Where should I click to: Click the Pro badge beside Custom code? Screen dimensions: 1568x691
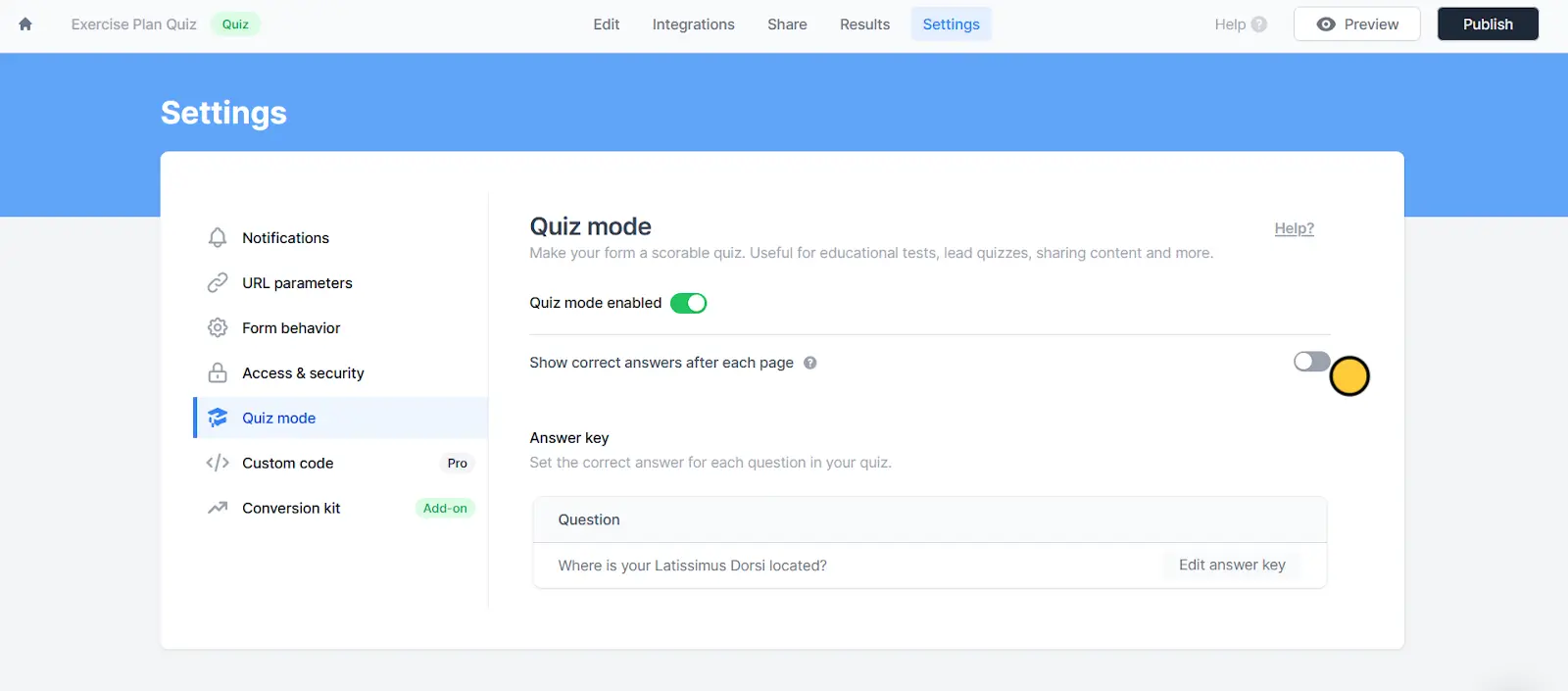point(458,464)
